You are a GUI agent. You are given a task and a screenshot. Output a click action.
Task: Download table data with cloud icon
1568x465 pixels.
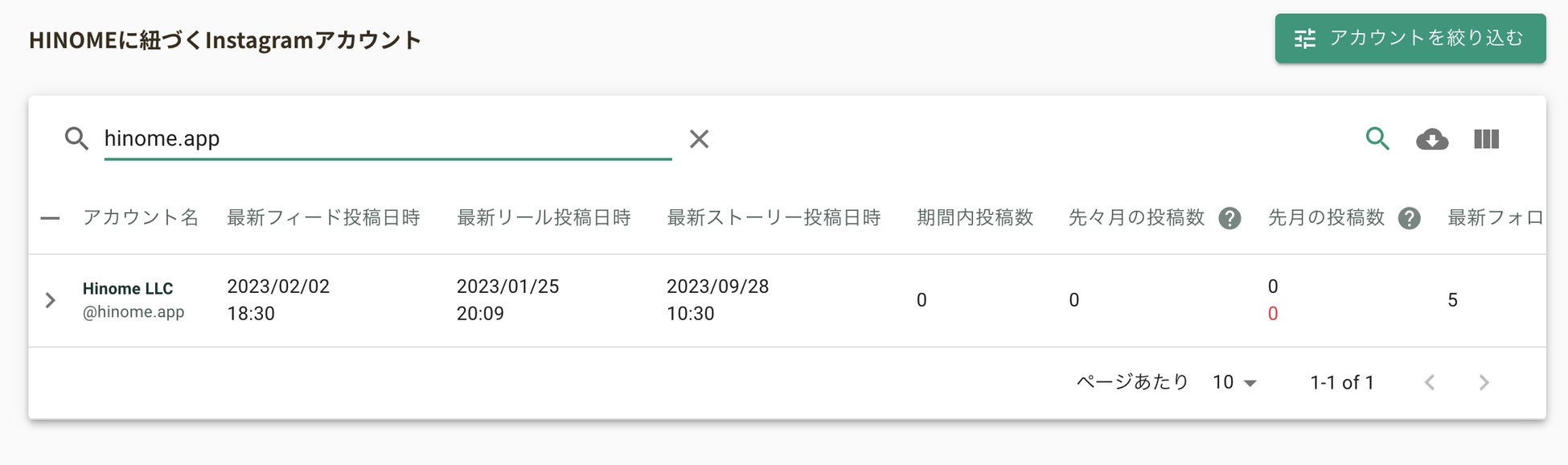(1432, 139)
